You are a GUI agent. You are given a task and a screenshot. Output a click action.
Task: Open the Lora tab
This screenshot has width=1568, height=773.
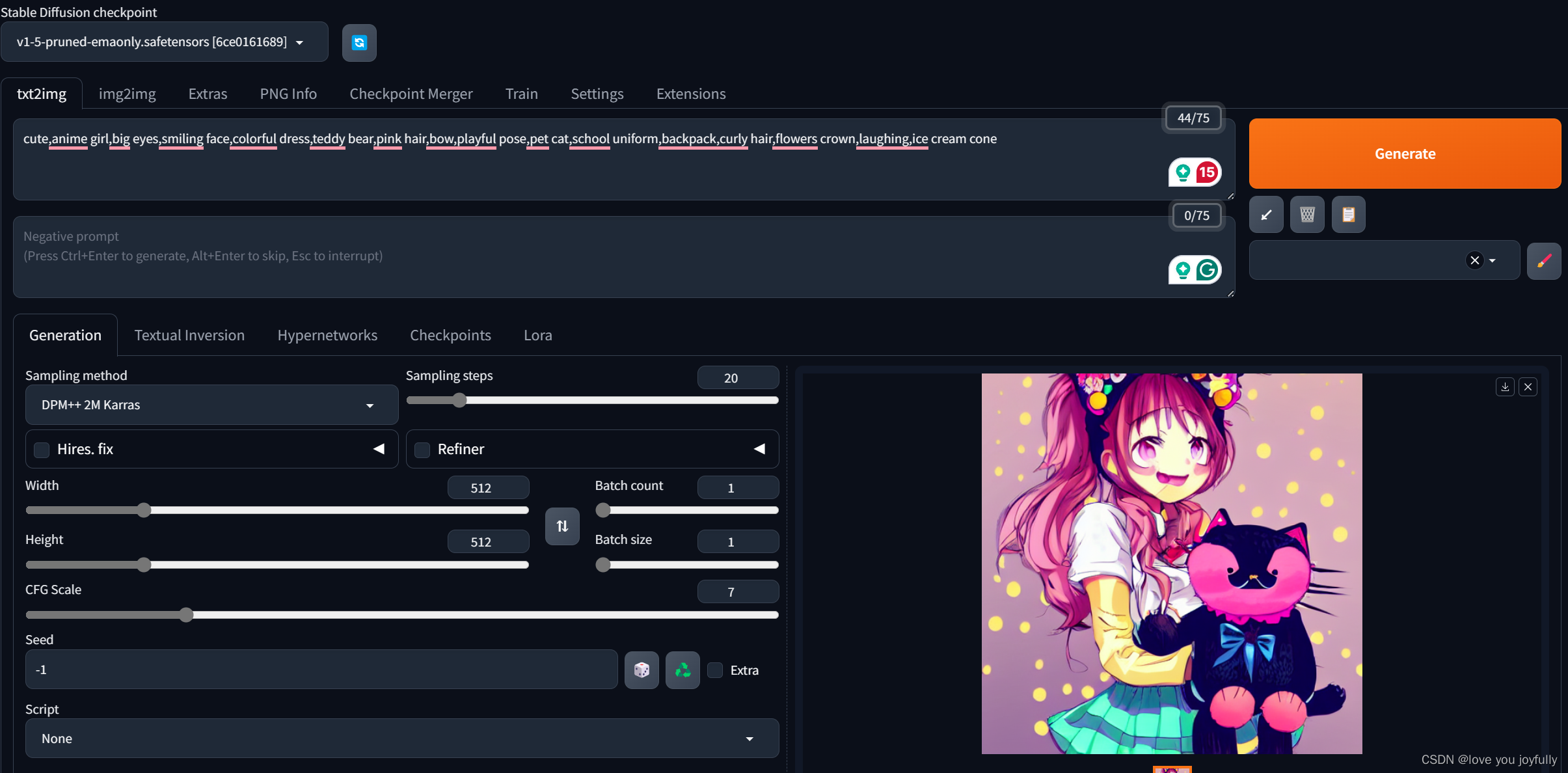tap(537, 335)
